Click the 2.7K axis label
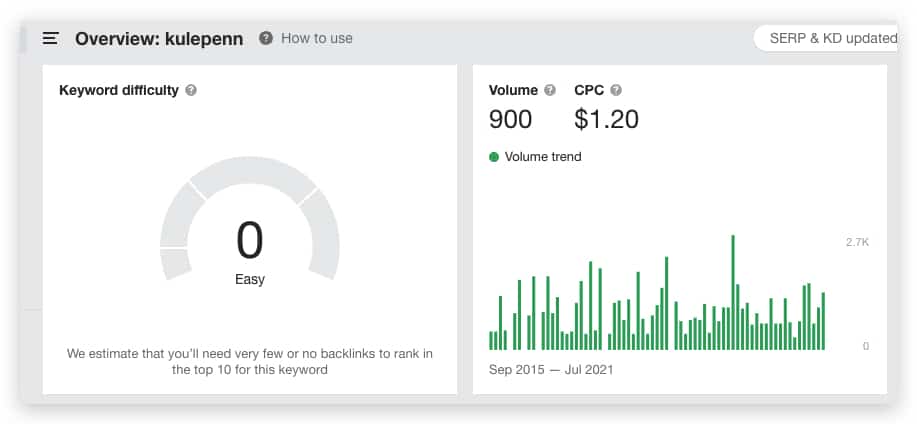 pyautogui.click(x=857, y=242)
